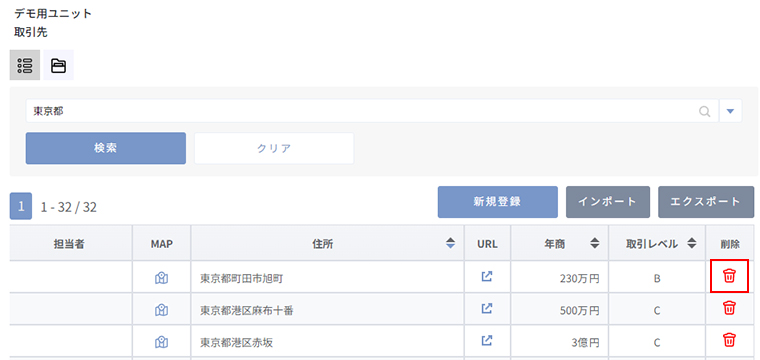
Task: Go to page 1 of results
Action: click(x=21, y=206)
